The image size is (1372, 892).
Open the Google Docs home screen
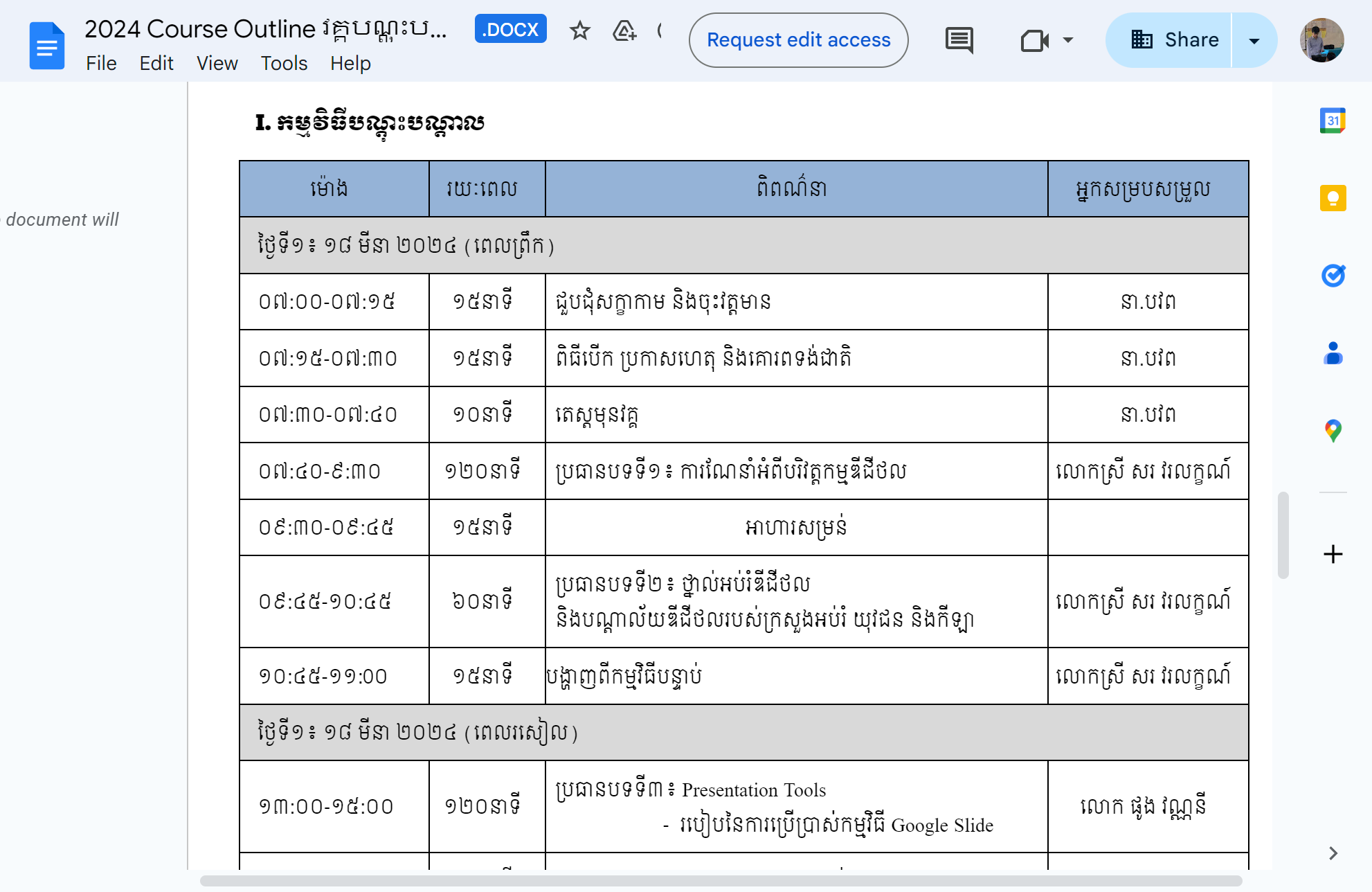pyautogui.click(x=46, y=44)
